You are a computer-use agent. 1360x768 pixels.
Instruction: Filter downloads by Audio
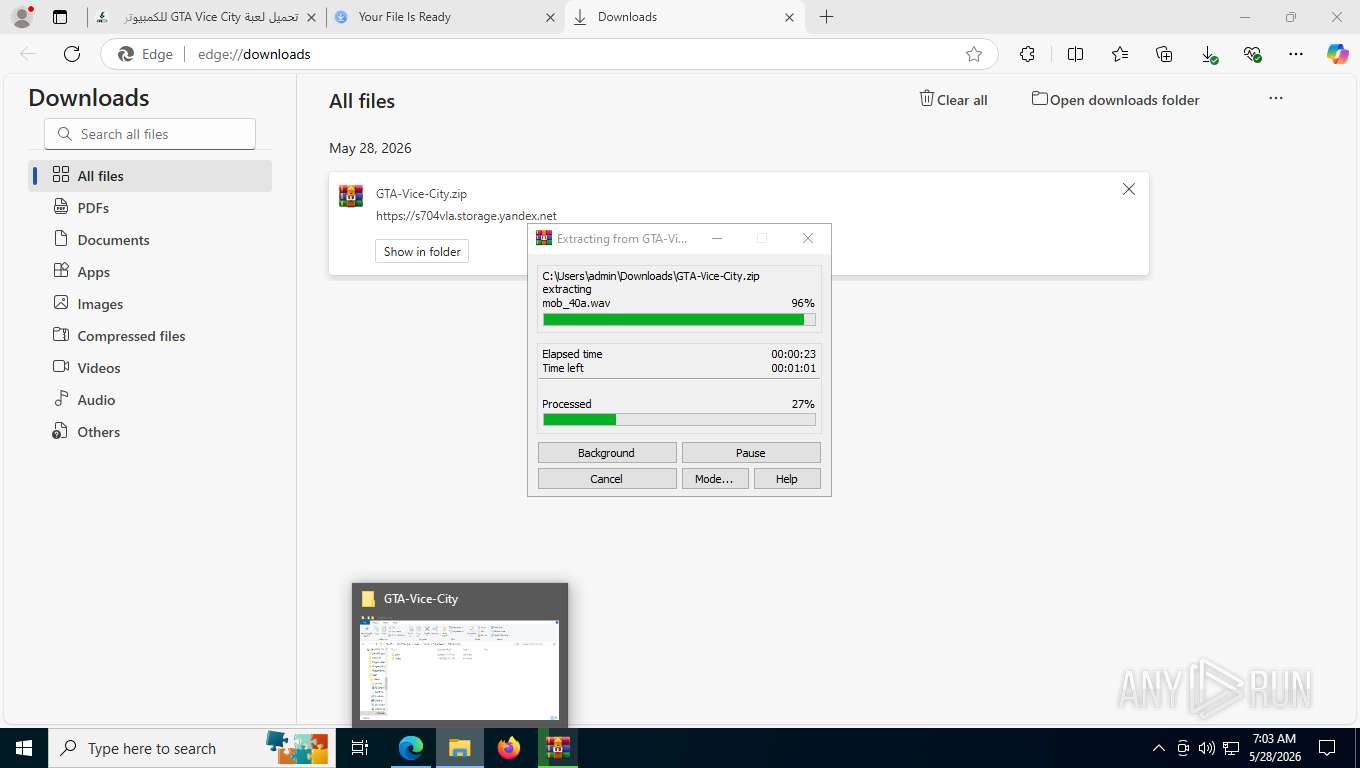(x=150, y=400)
